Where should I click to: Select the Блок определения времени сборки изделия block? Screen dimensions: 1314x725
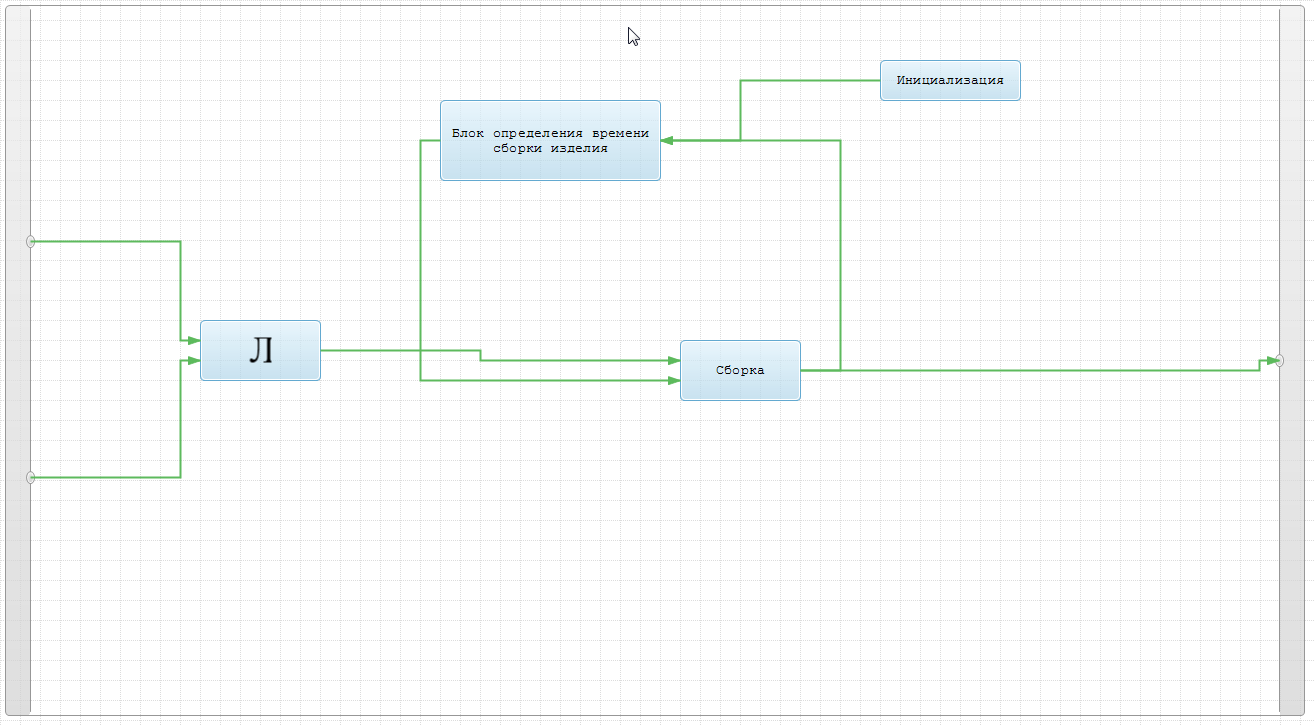point(550,140)
